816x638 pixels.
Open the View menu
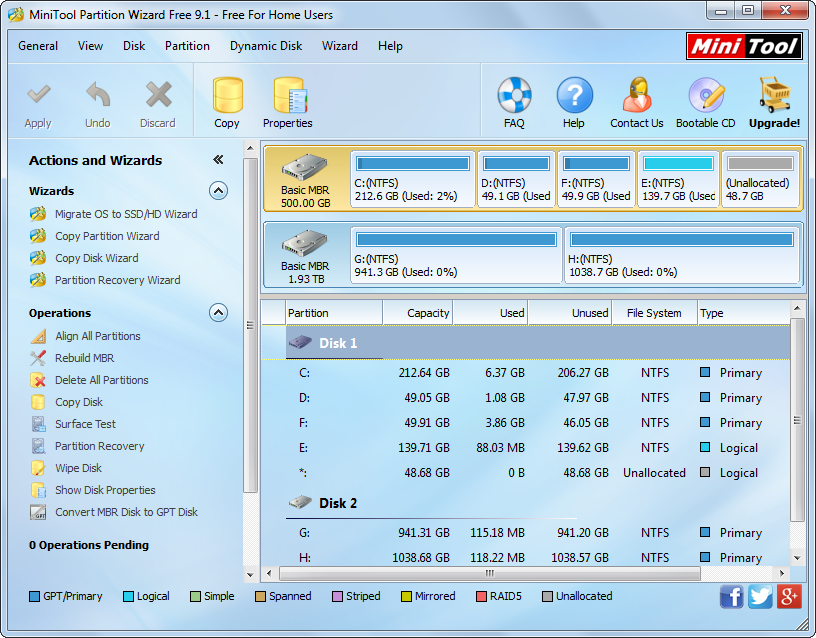click(91, 46)
